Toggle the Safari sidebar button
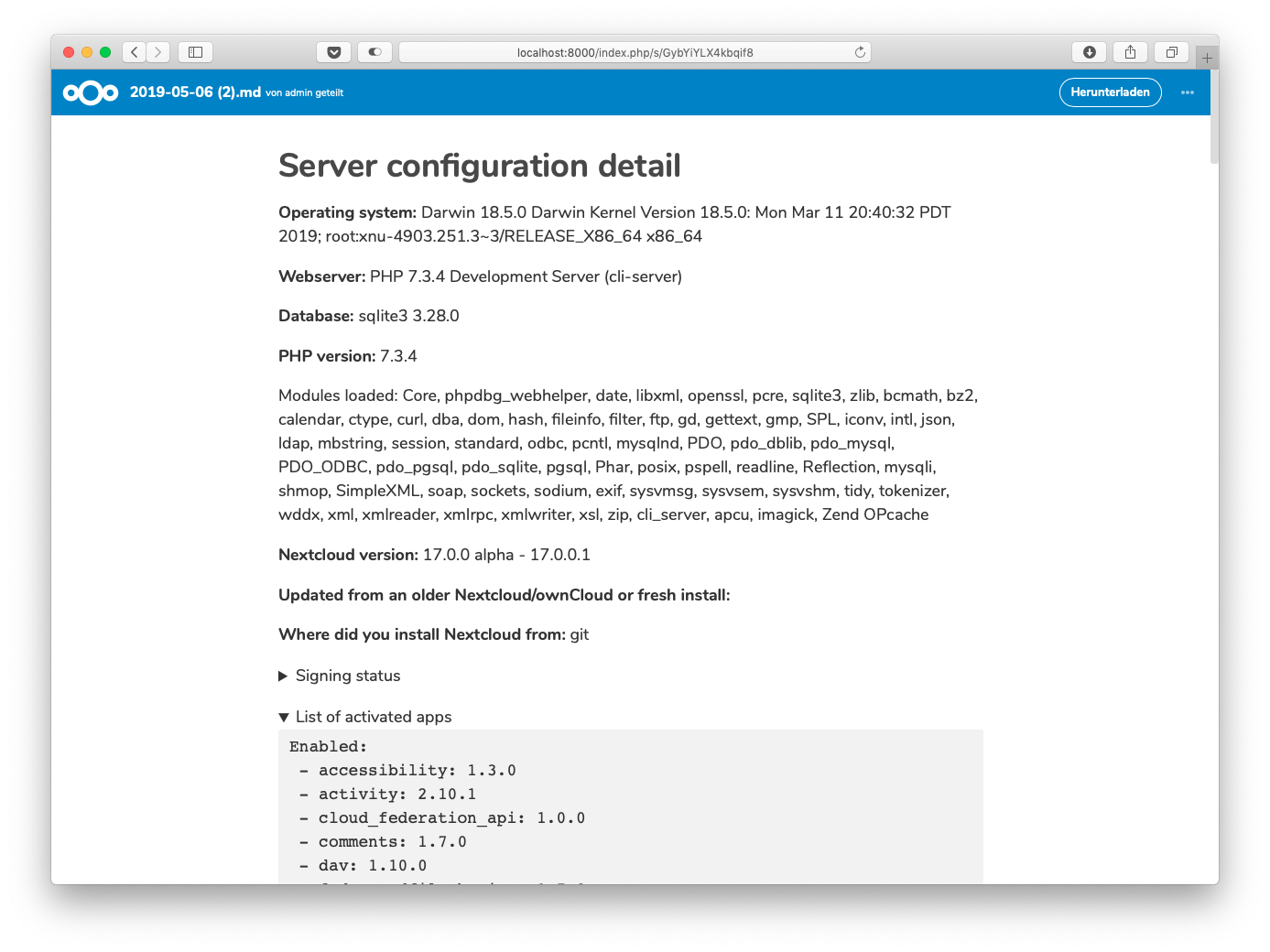1270x952 pixels. 195,52
